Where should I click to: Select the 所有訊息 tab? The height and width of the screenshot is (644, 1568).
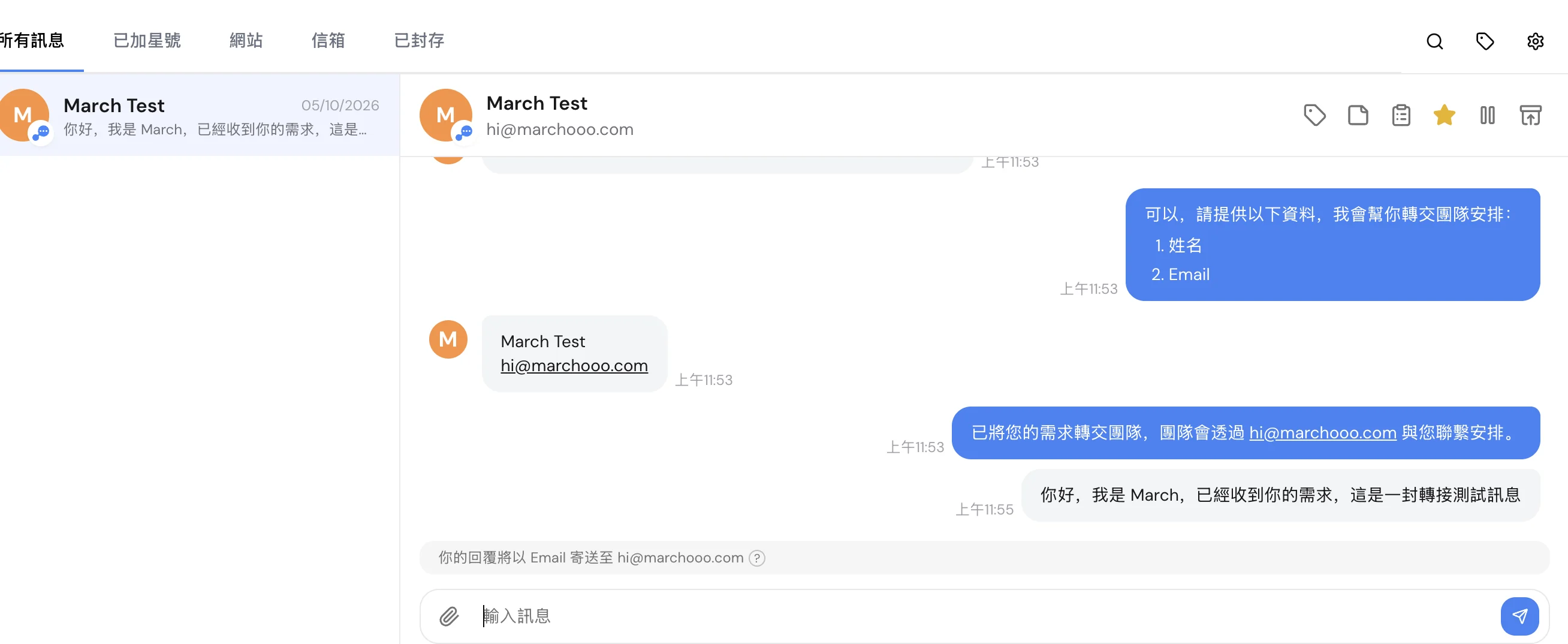[32, 40]
